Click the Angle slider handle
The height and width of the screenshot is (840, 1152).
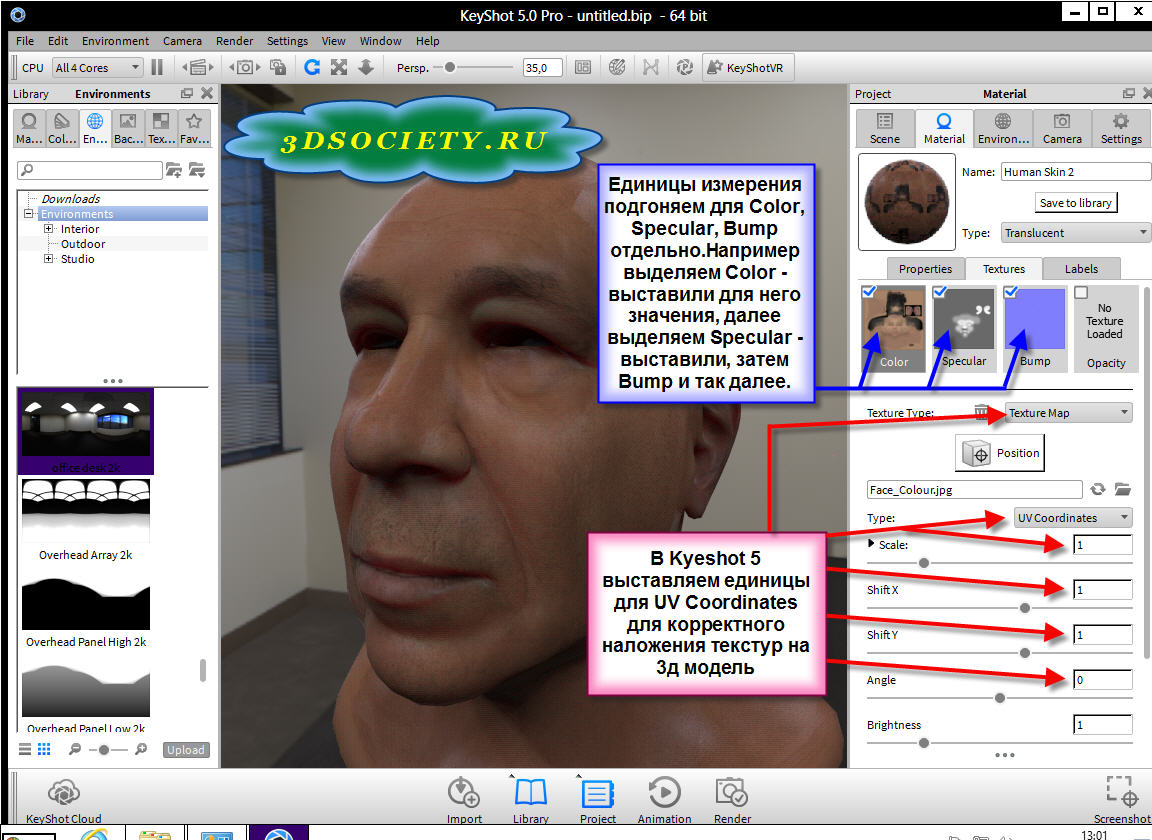tap(999, 697)
